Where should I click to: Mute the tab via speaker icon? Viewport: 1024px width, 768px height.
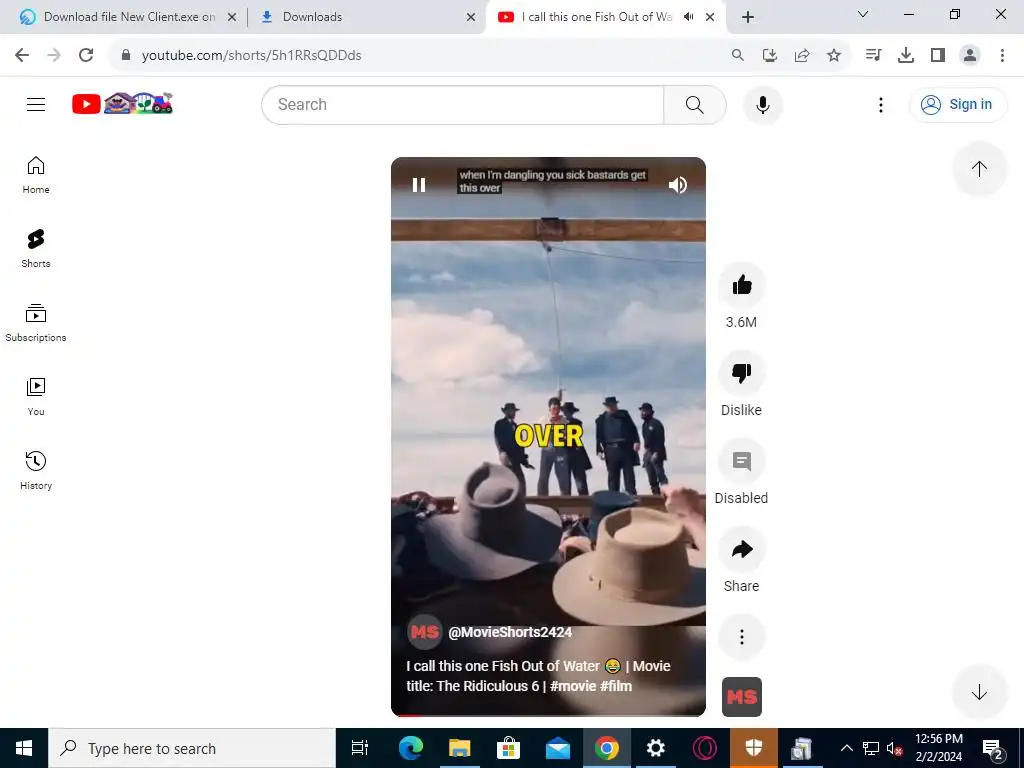point(688,17)
